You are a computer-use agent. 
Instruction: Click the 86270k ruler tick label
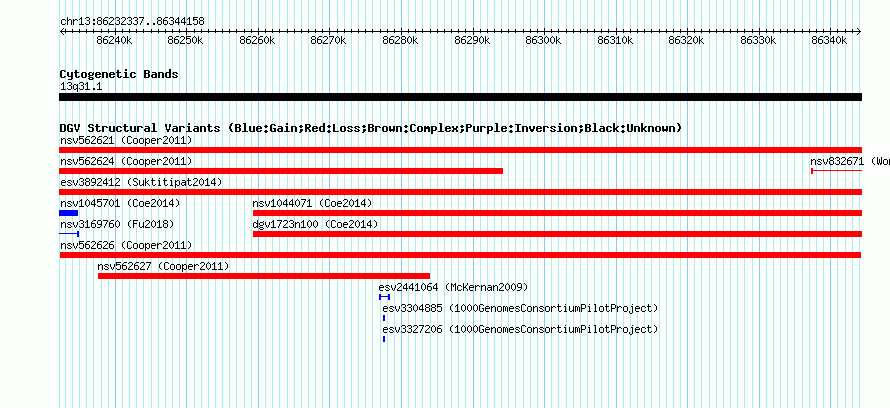pyautogui.click(x=329, y=40)
